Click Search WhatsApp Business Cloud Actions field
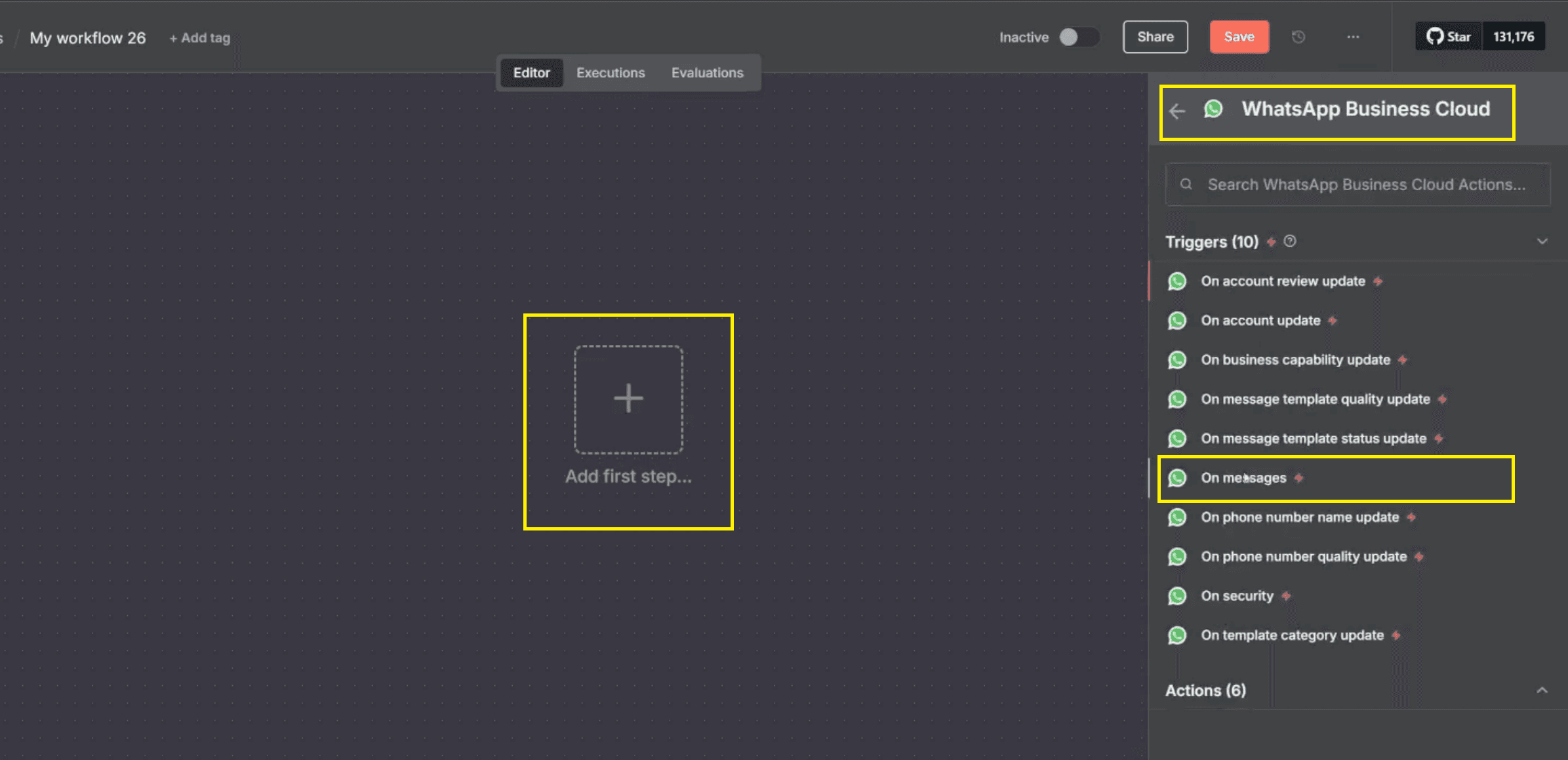1568x760 pixels. click(x=1358, y=184)
